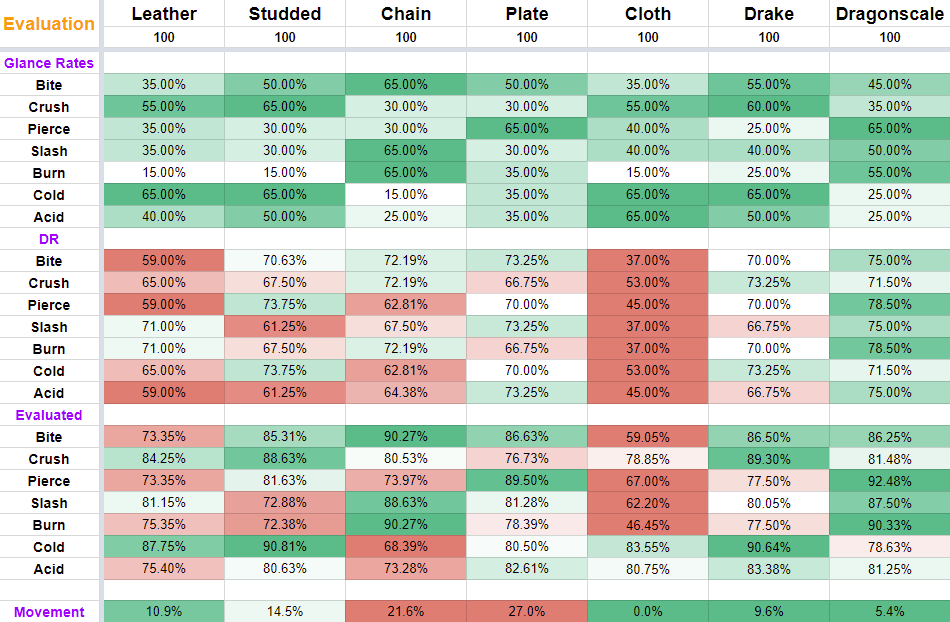The width and height of the screenshot is (950, 622).
Task: Click the 46.45% Cloth Burn cell
Action: 648,525
